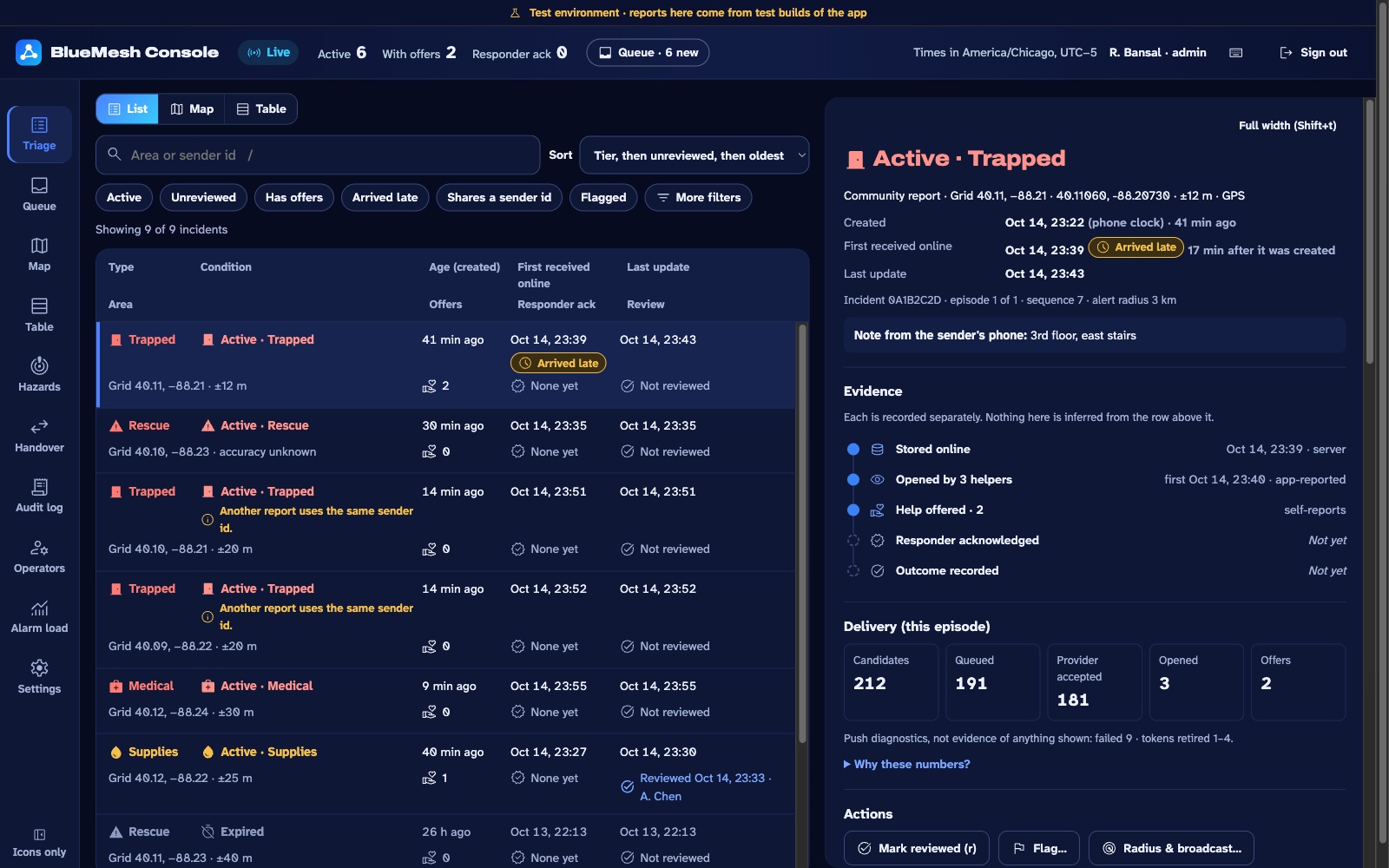1389x868 pixels.
Task: Click the search magnifier icon
Action: (114, 155)
